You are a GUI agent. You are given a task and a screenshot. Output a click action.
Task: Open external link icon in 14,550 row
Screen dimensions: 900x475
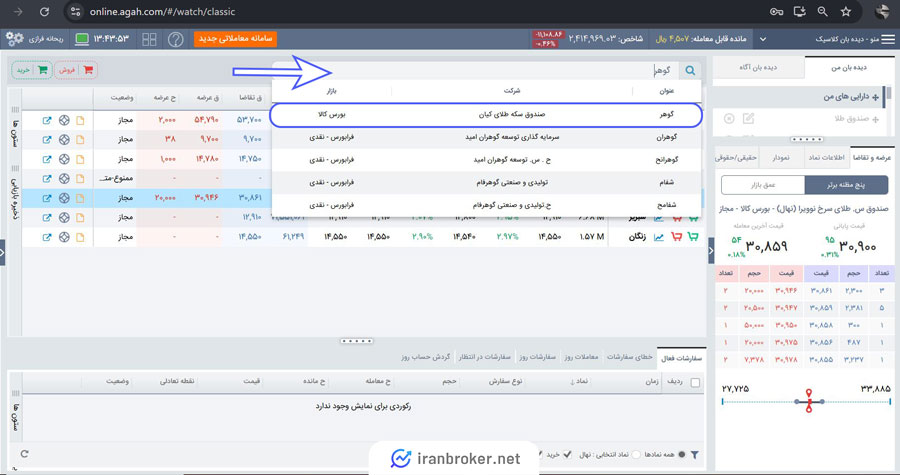(x=46, y=237)
